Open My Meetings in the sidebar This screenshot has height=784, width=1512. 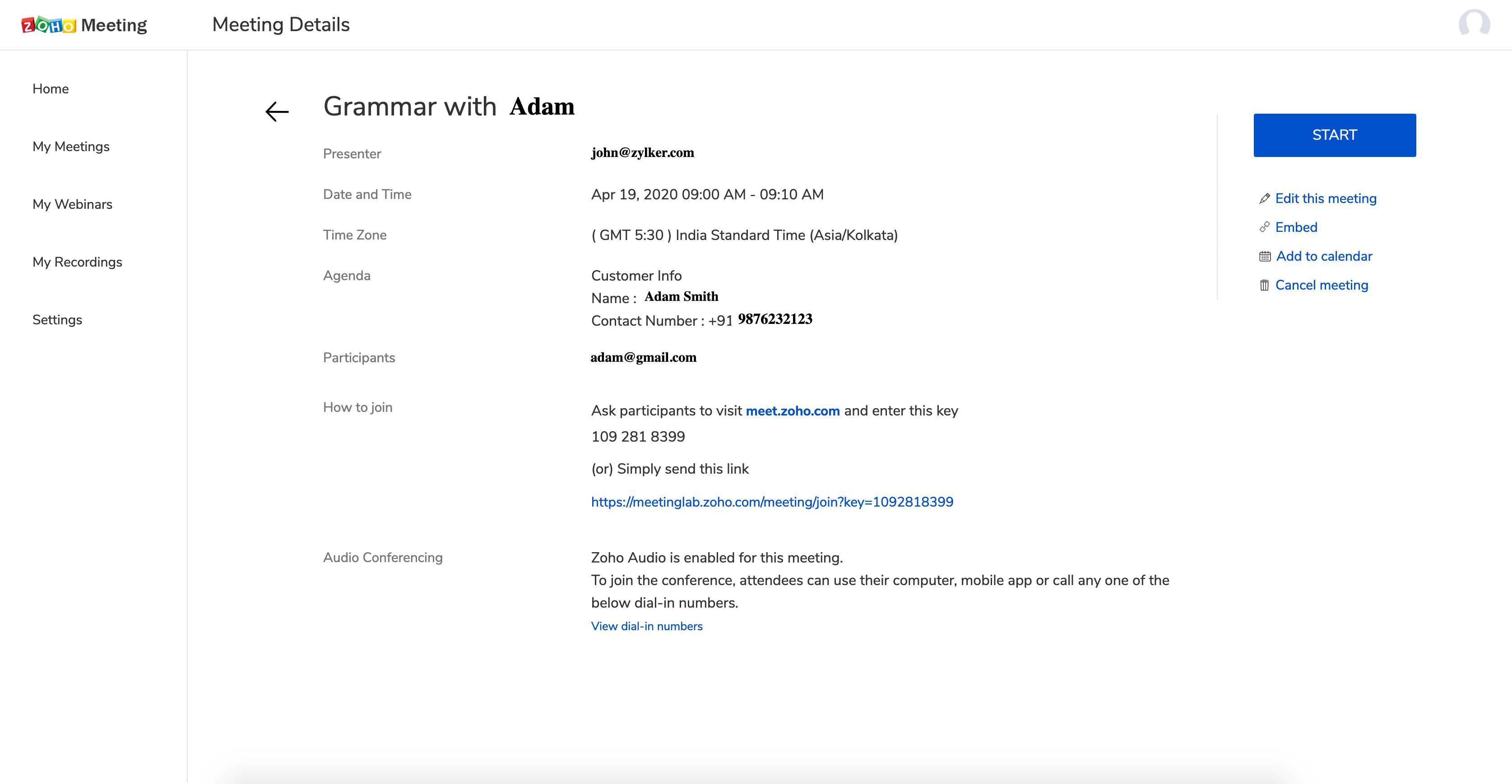(x=71, y=147)
